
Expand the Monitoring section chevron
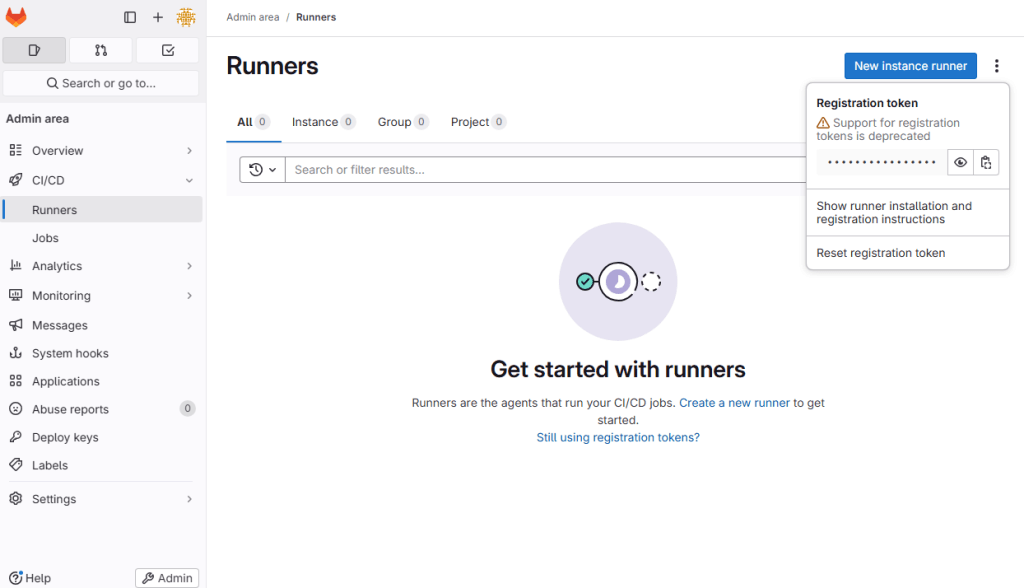click(189, 295)
